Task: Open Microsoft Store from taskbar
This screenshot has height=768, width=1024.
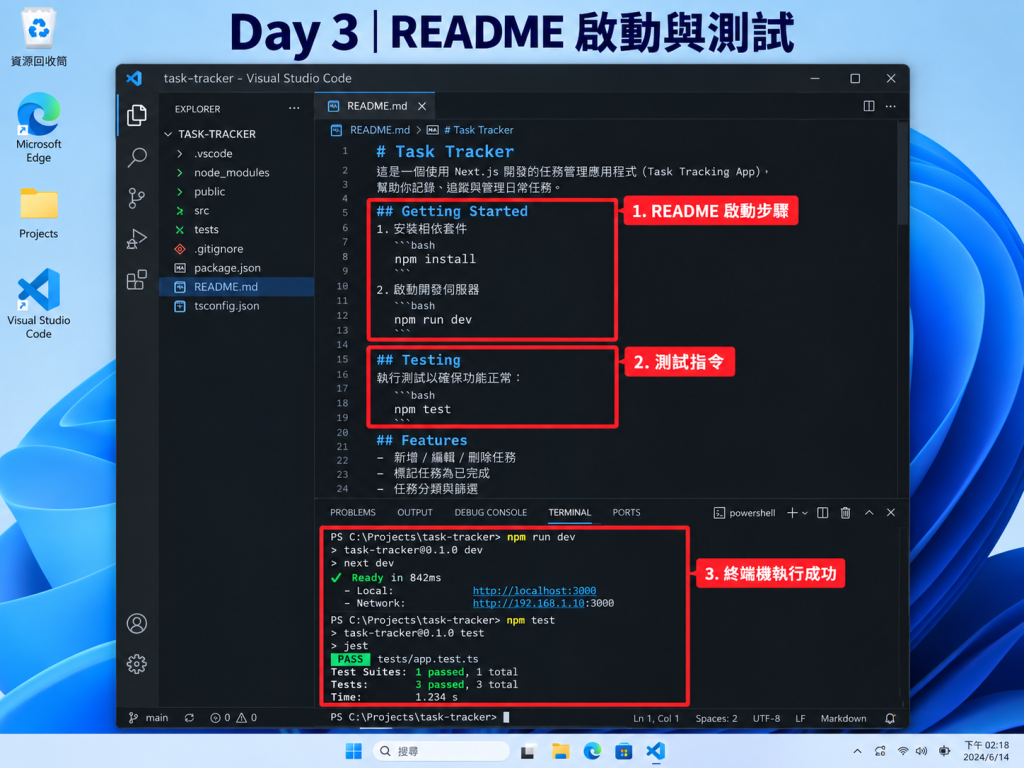Action: click(624, 751)
